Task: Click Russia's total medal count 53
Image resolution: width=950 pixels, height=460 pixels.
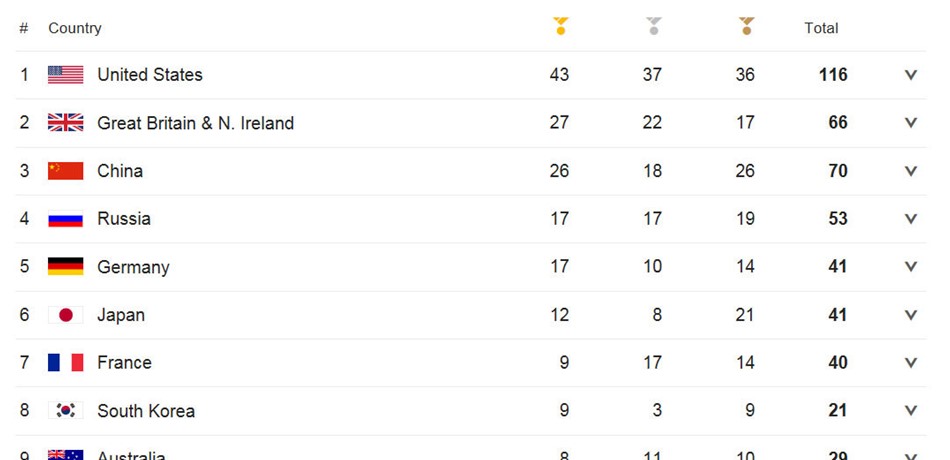Action: pos(838,219)
